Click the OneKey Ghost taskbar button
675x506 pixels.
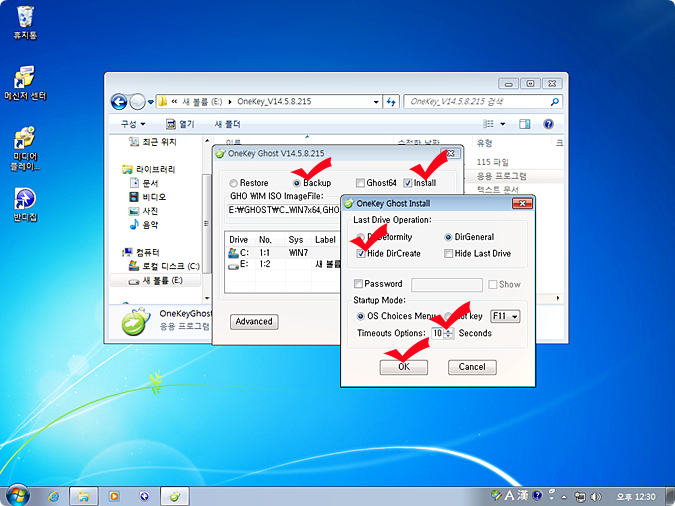[175, 497]
